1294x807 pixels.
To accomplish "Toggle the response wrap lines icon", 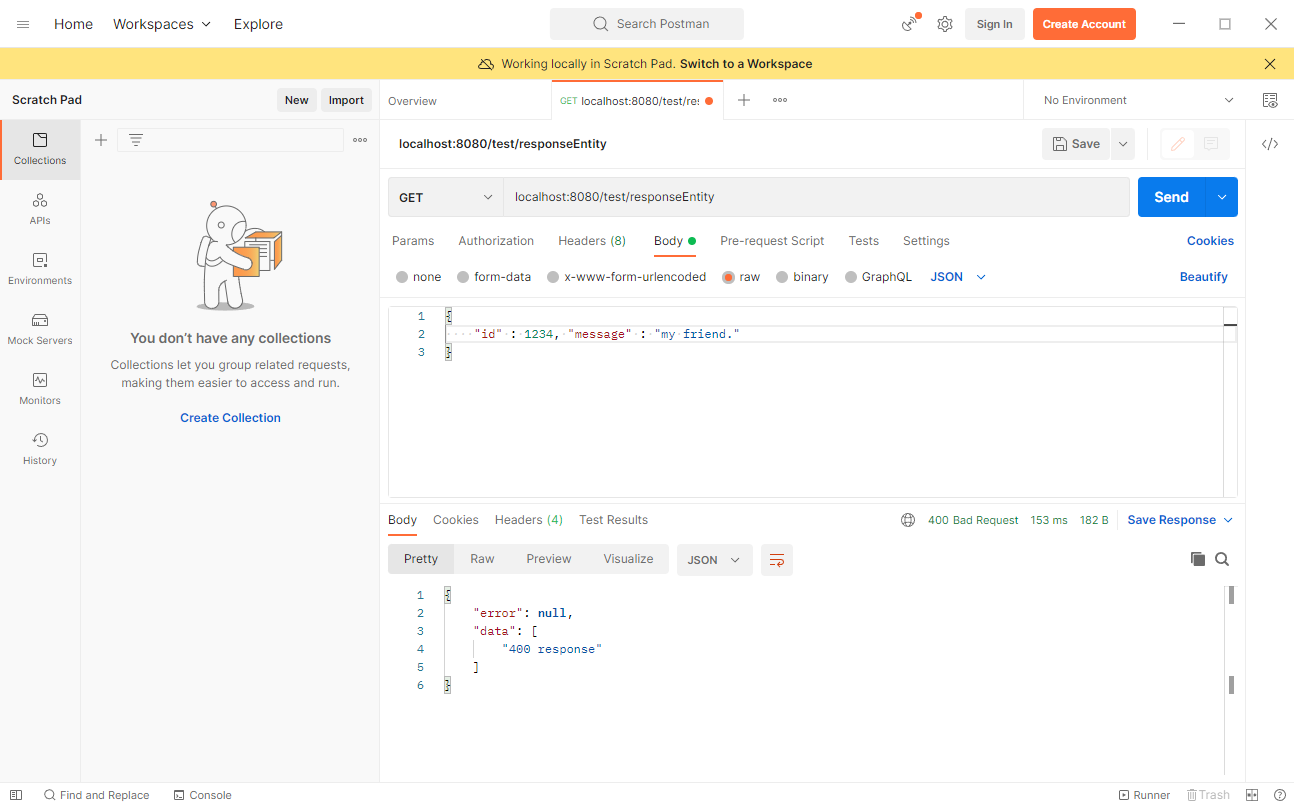I will 777,560.
